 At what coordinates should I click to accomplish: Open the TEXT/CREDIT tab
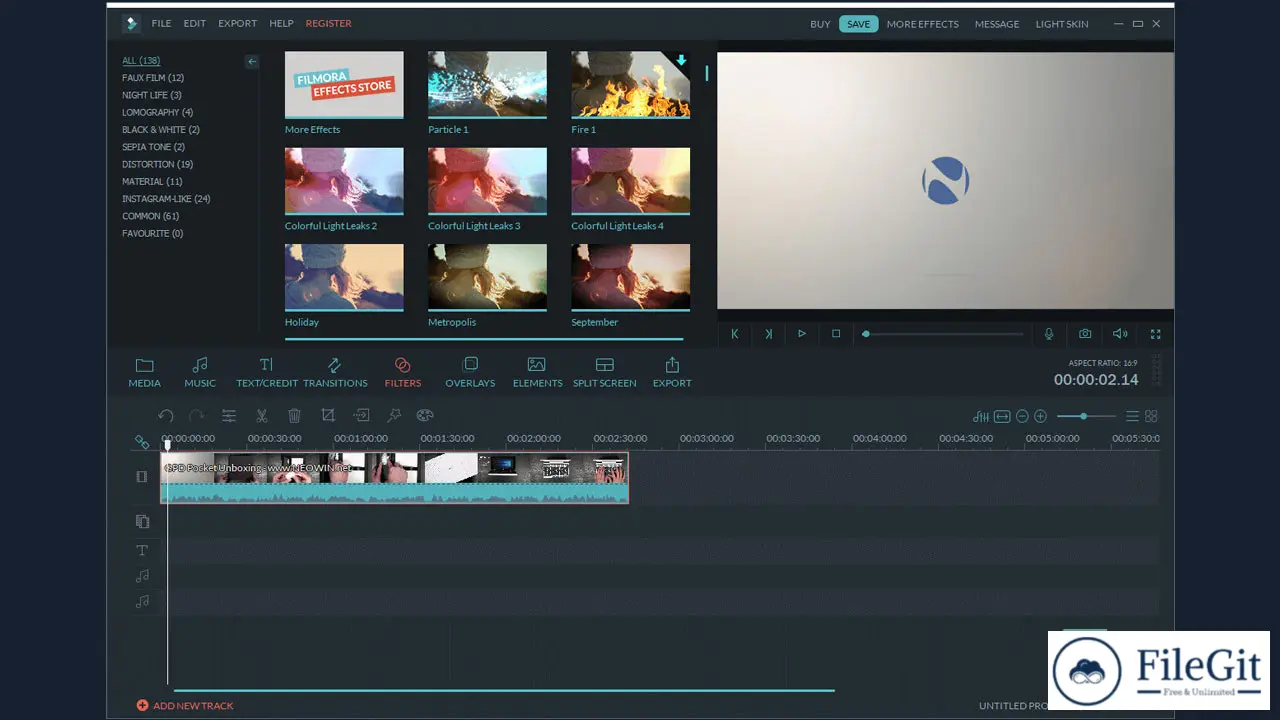267,372
